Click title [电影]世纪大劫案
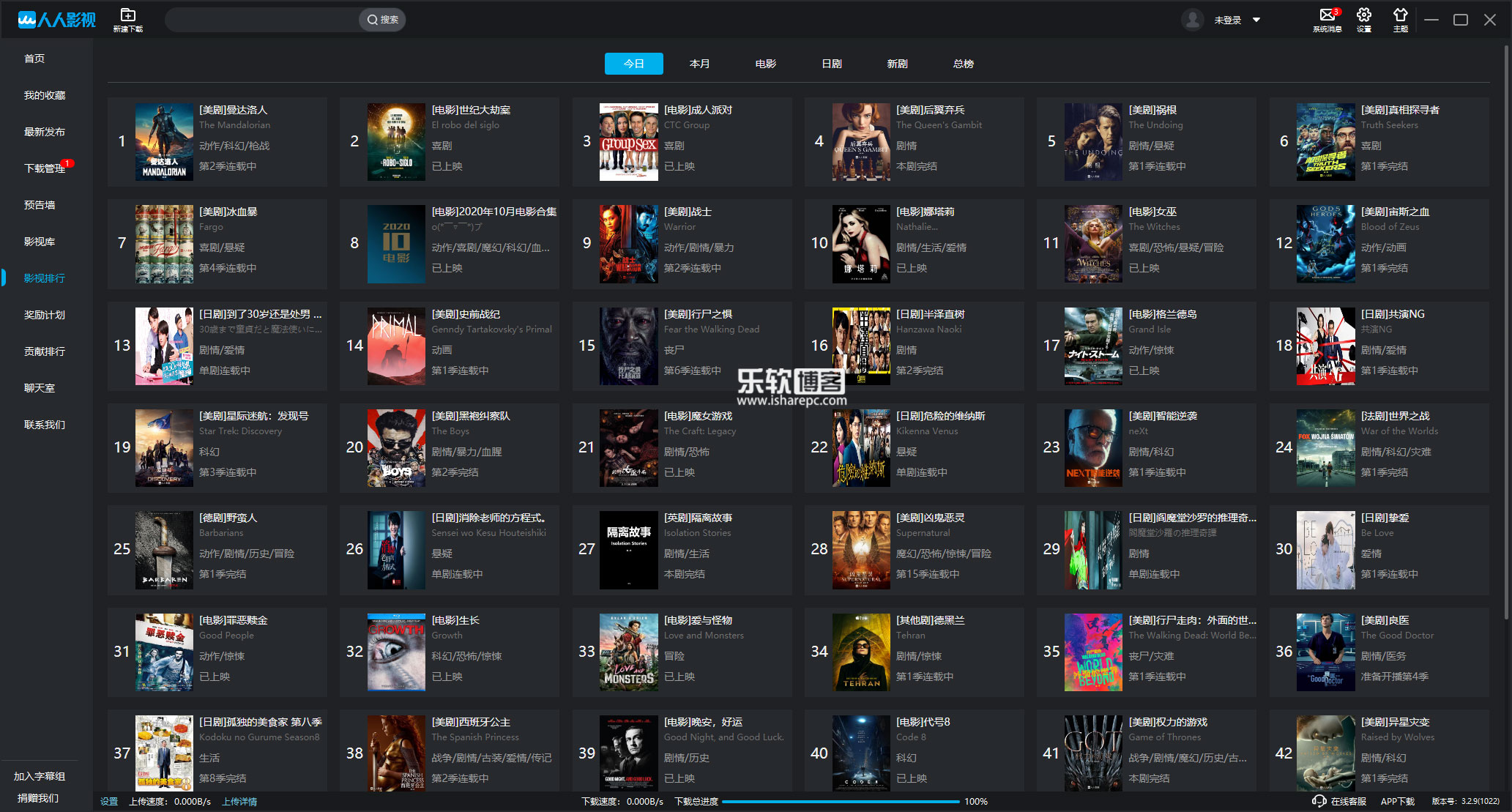This screenshot has width=1512, height=812. pos(471,110)
